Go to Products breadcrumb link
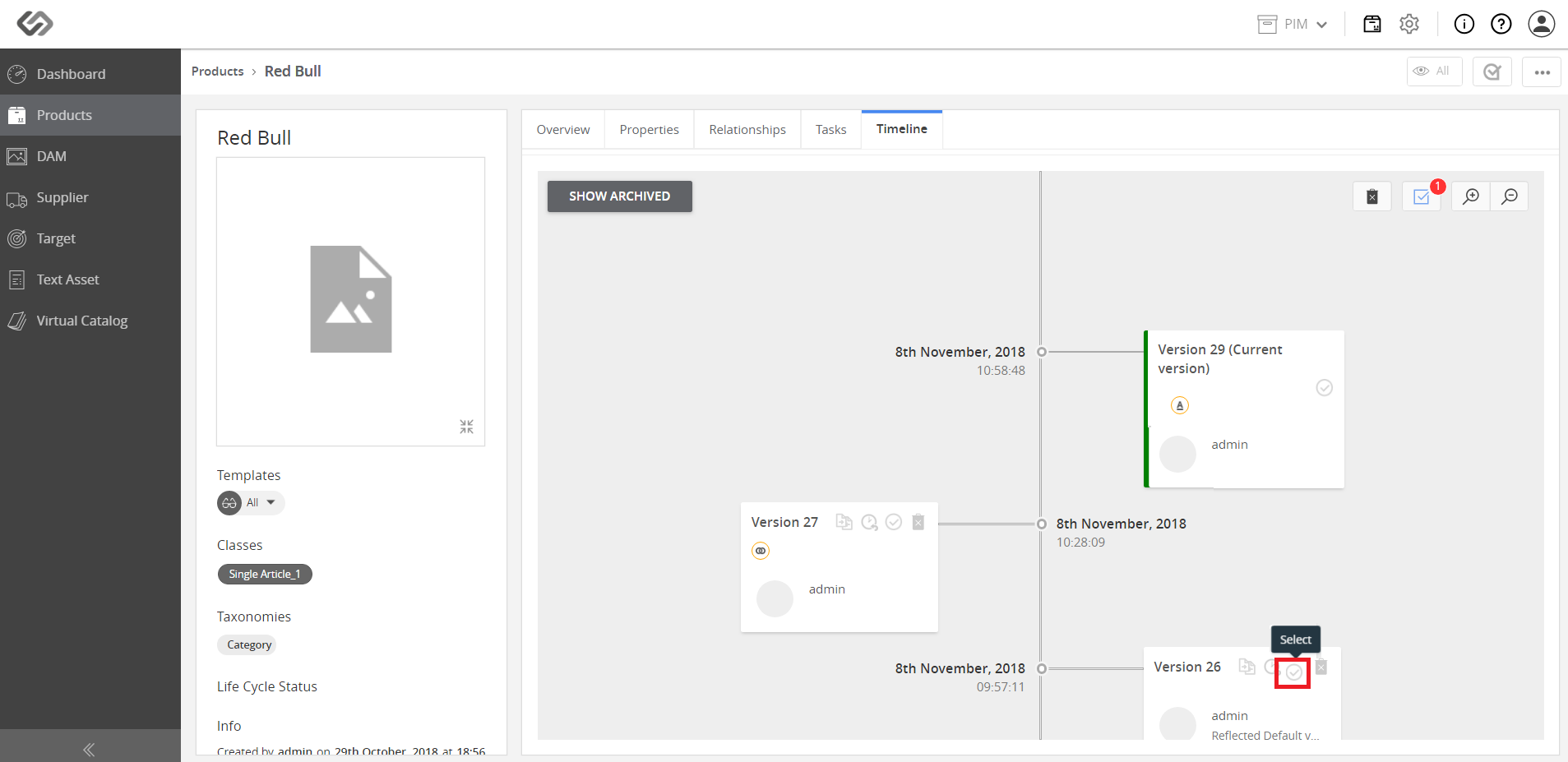Image resolution: width=1568 pixels, height=762 pixels. [x=218, y=72]
